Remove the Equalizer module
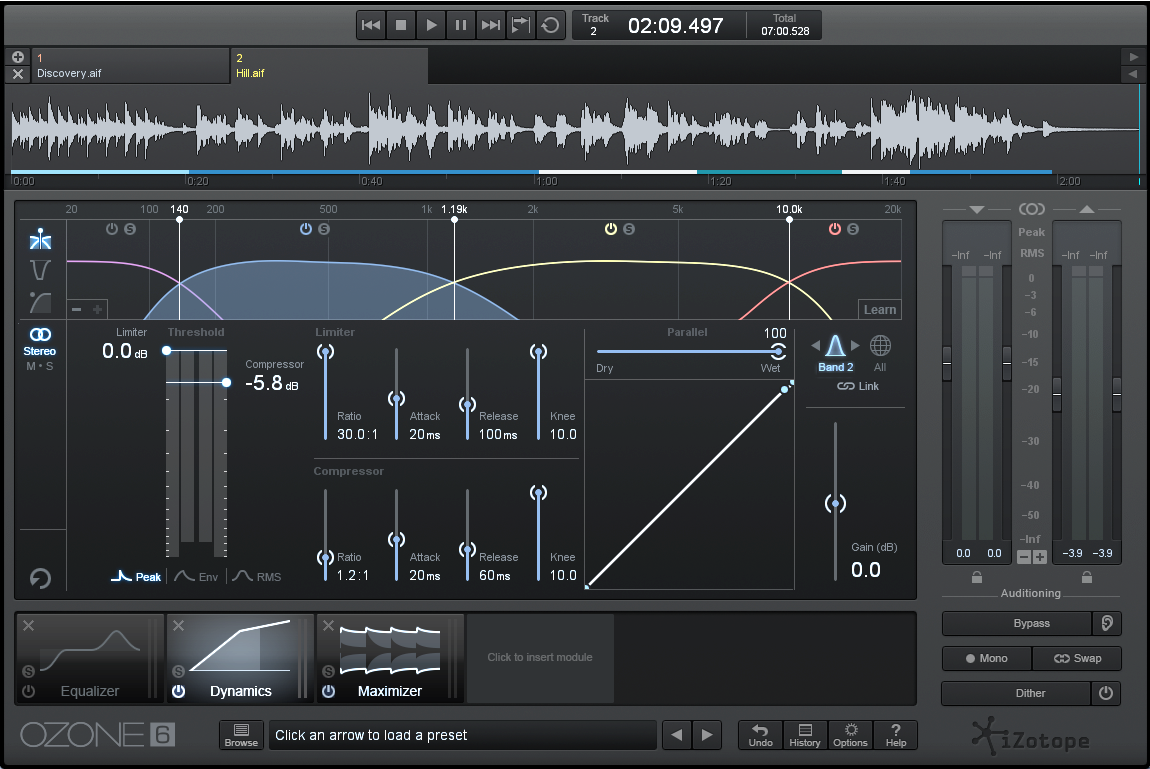The image size is (1150, 769). pyautogui.click(x=29, y=625)
